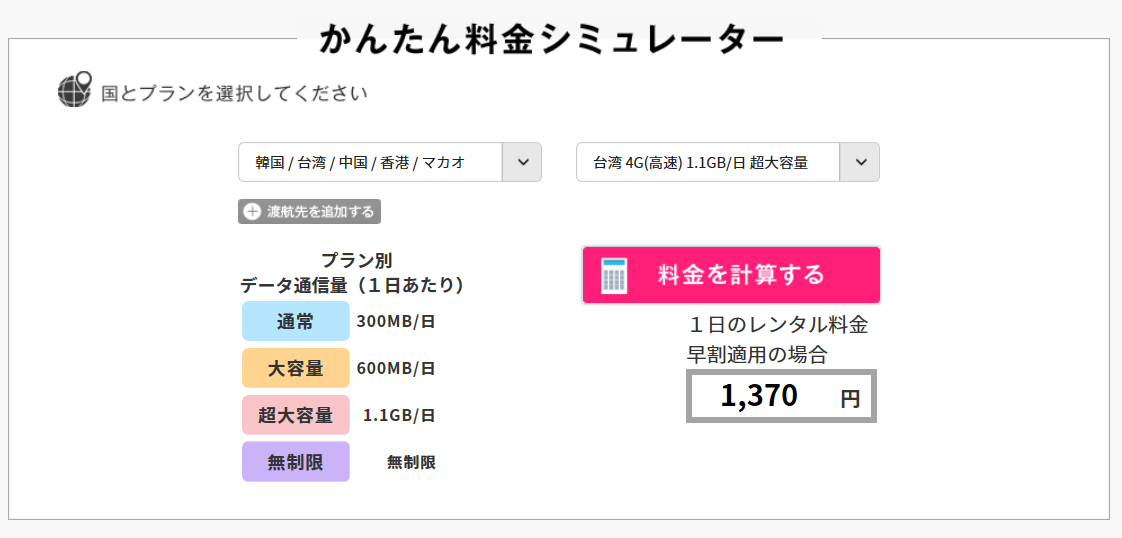Click the globe location pin icon
This screenshot has width=1122, height=538.
tap(75, 90)
